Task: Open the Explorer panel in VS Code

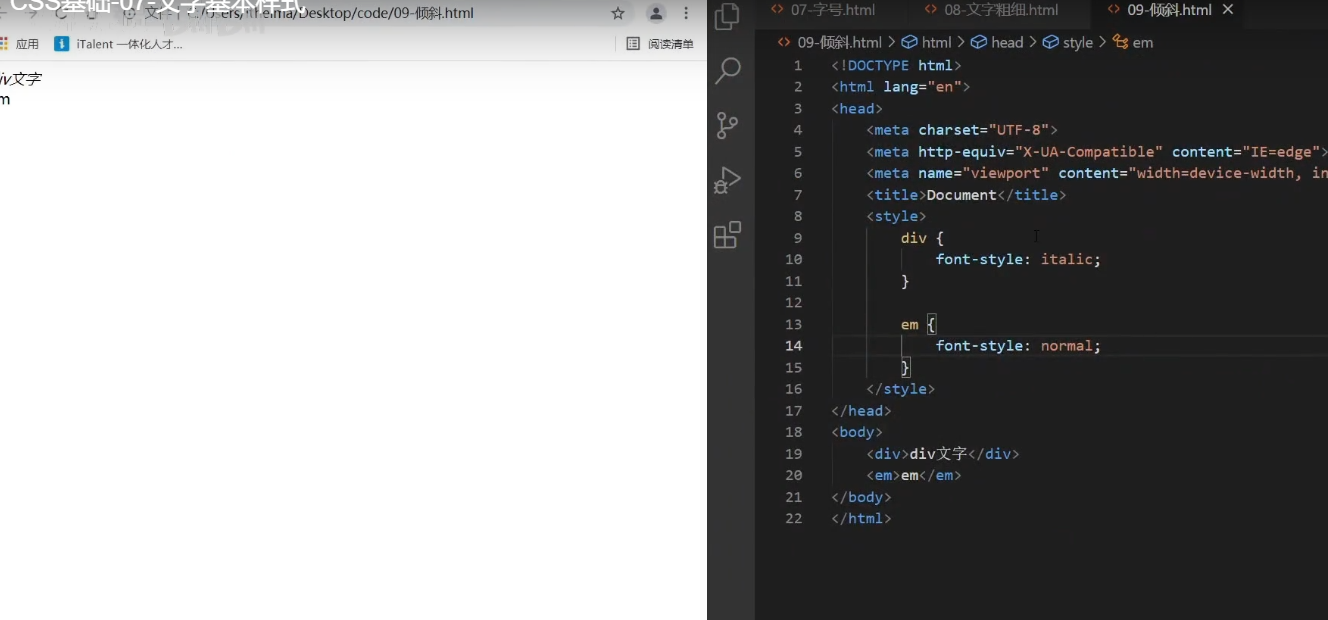Action: (728, 17)
